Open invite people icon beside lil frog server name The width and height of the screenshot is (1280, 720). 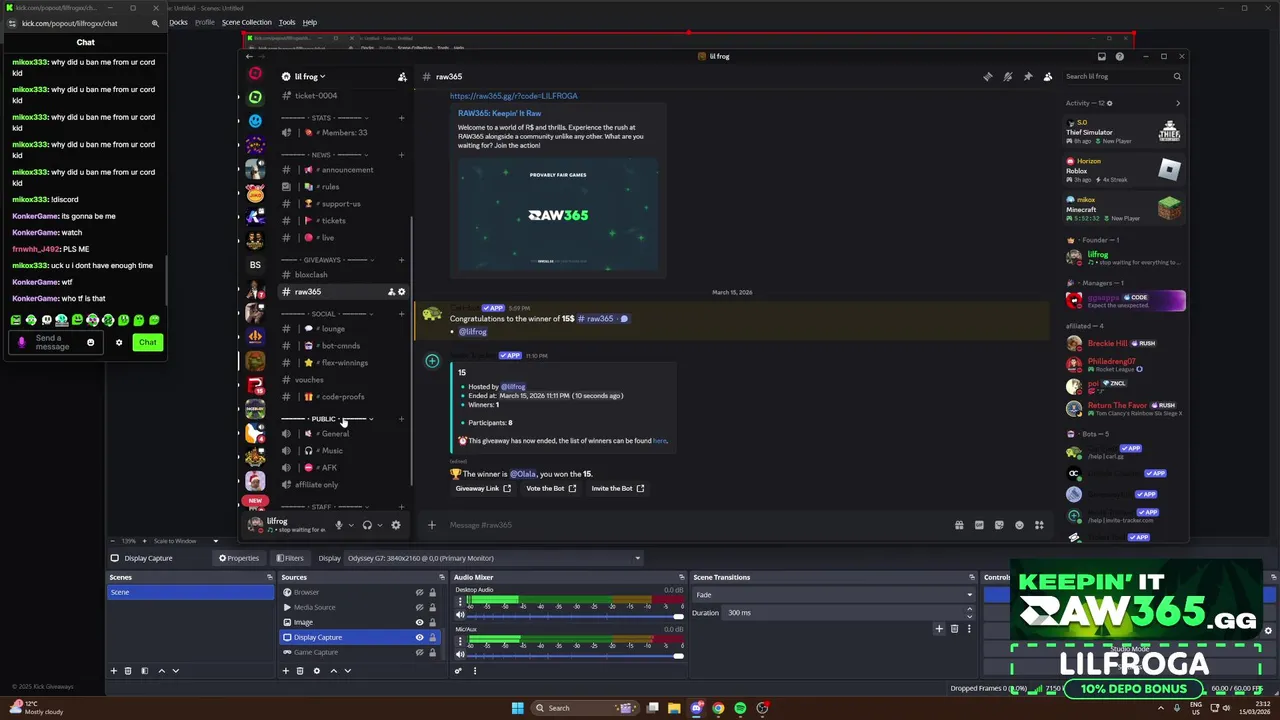[x=402, y=77]
